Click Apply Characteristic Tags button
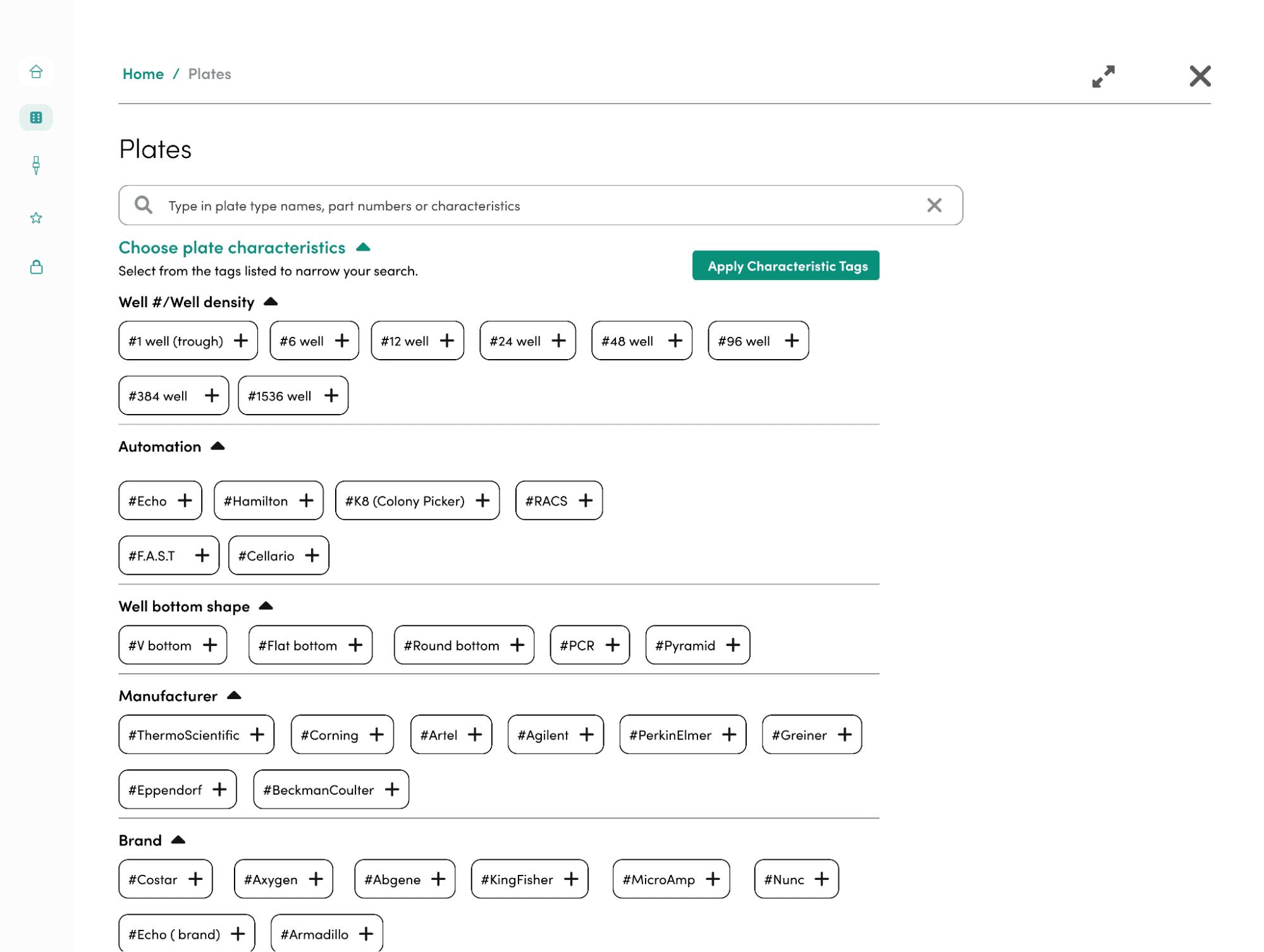 coord(785,265)
